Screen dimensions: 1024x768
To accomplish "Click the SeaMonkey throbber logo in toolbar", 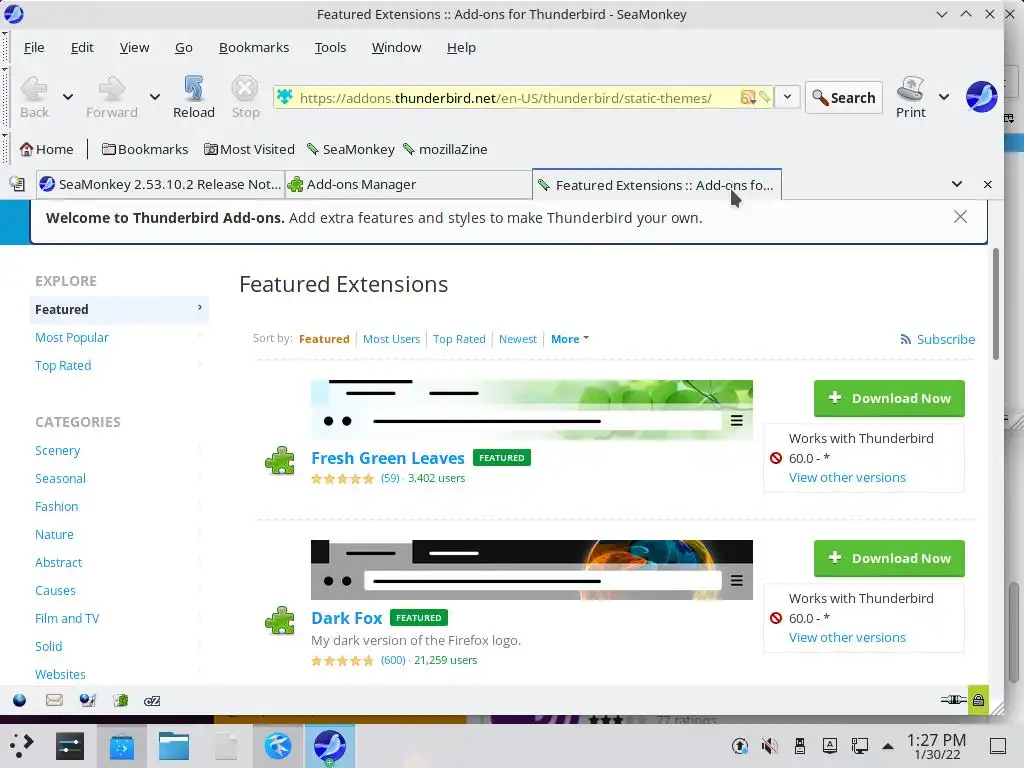I will click(x=981, y=97).
